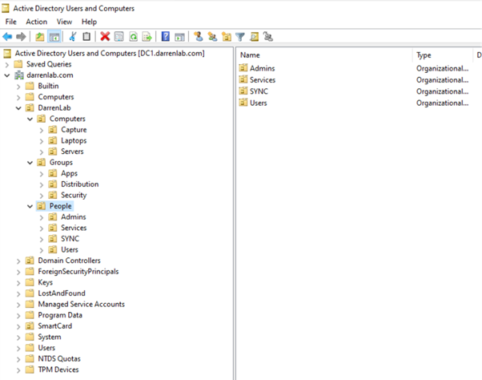This screenshot has height=380, width=482.
Task: Toggle Show/Hide Action Pane icon
Action: [179, 37]
